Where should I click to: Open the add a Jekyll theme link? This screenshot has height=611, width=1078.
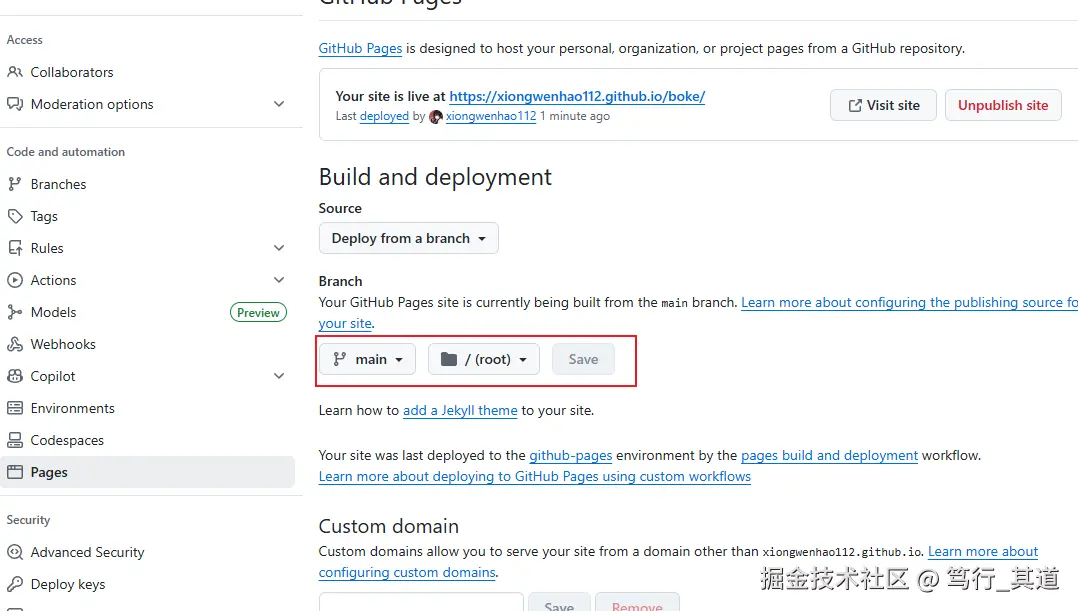click(460, 410)
